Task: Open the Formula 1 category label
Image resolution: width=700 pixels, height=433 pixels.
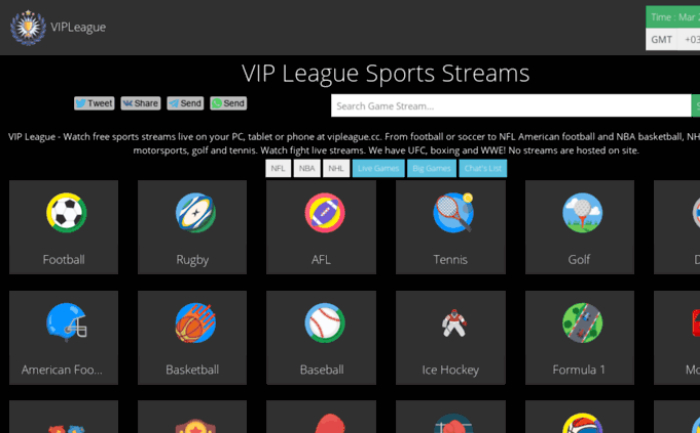Action: [x=579, y=370]
